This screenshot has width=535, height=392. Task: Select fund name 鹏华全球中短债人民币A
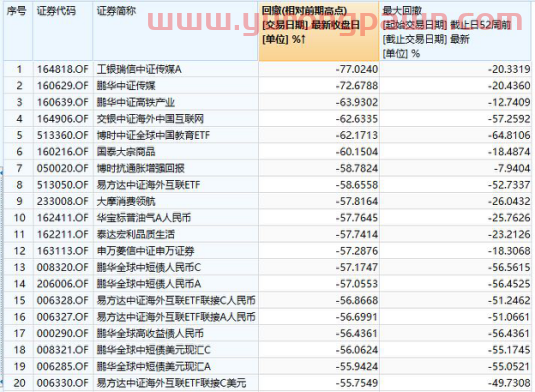point(149,284)
